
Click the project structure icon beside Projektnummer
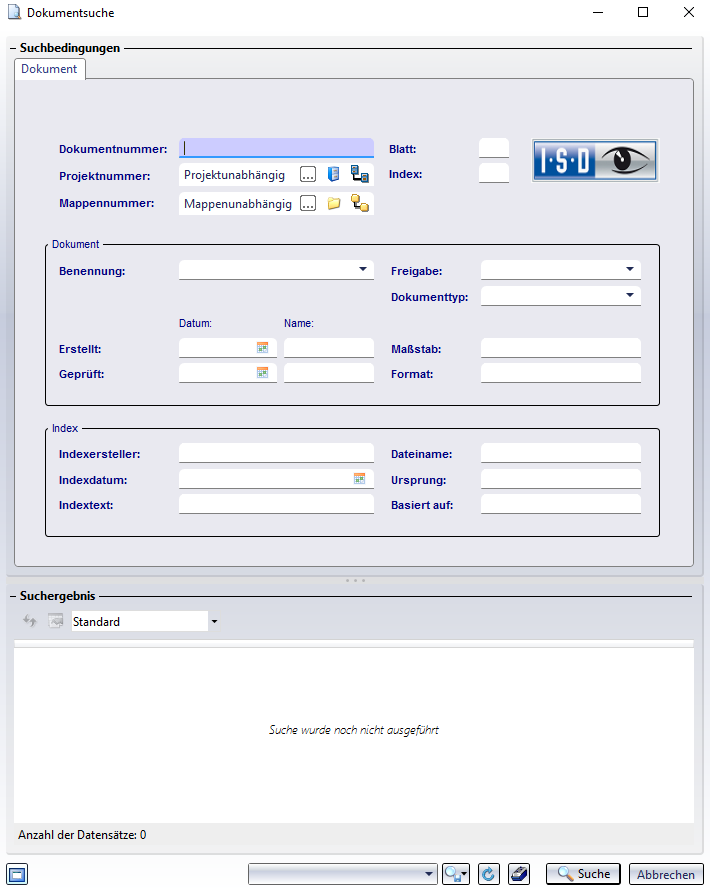click(360, 174)
